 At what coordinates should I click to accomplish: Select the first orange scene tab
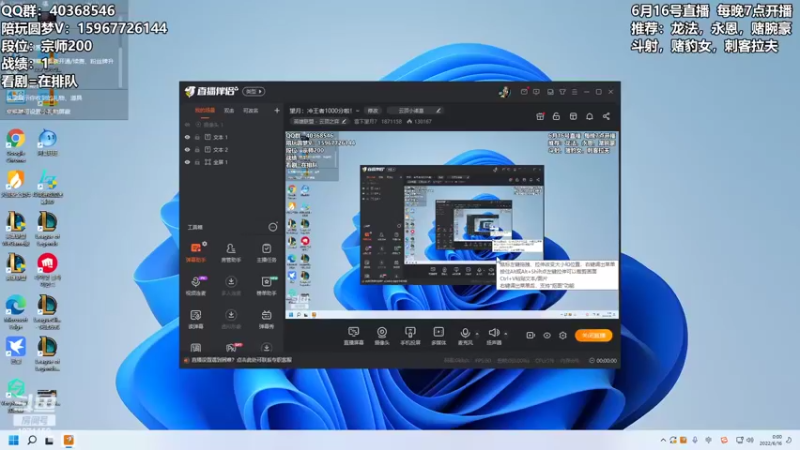coord(205,110)
